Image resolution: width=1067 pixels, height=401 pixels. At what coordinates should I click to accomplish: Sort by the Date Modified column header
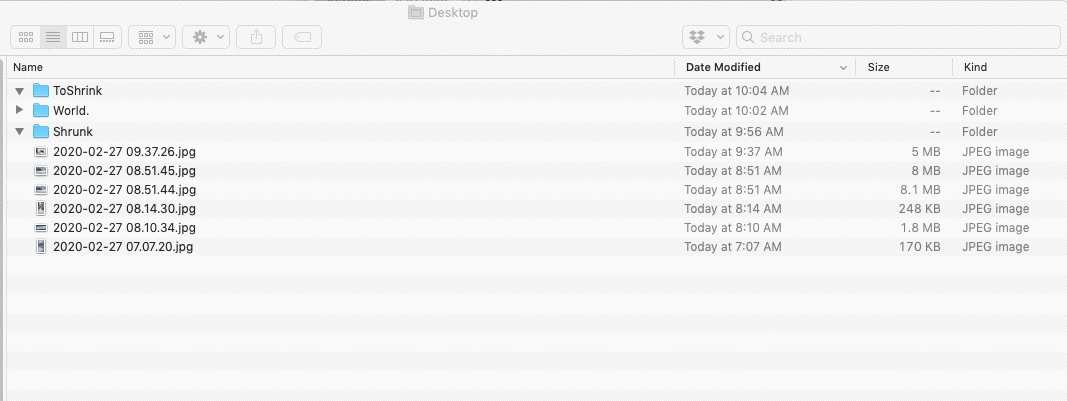tap(766, 67)
